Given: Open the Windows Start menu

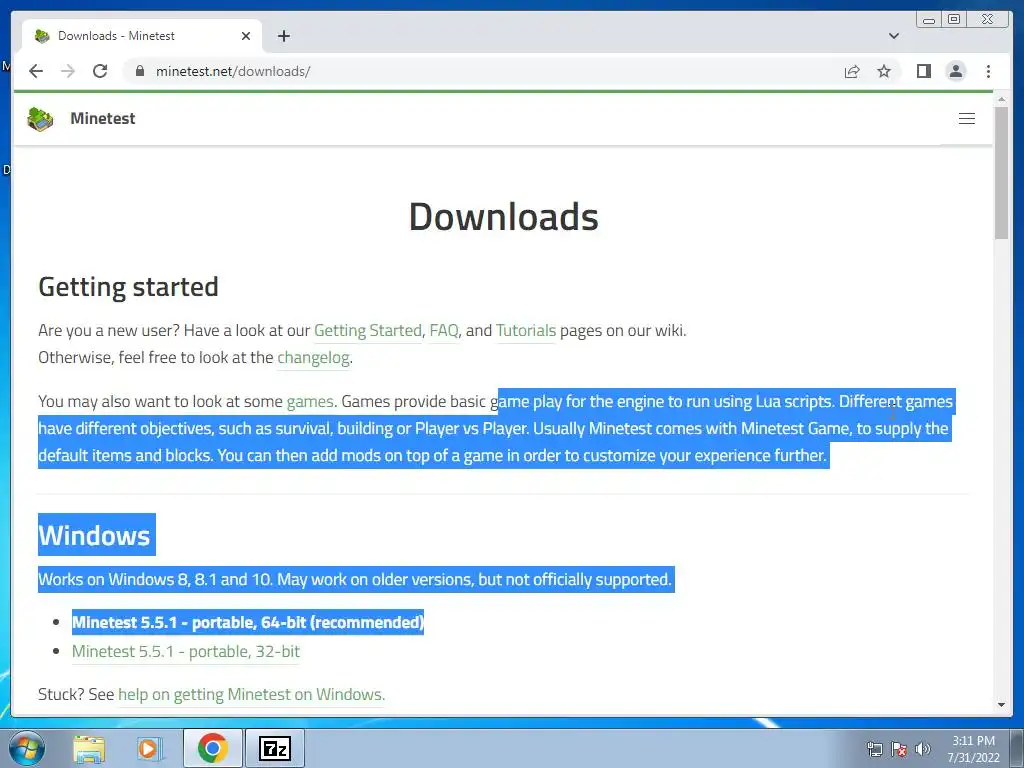Looking at the screenshot, I should point(27,748).
